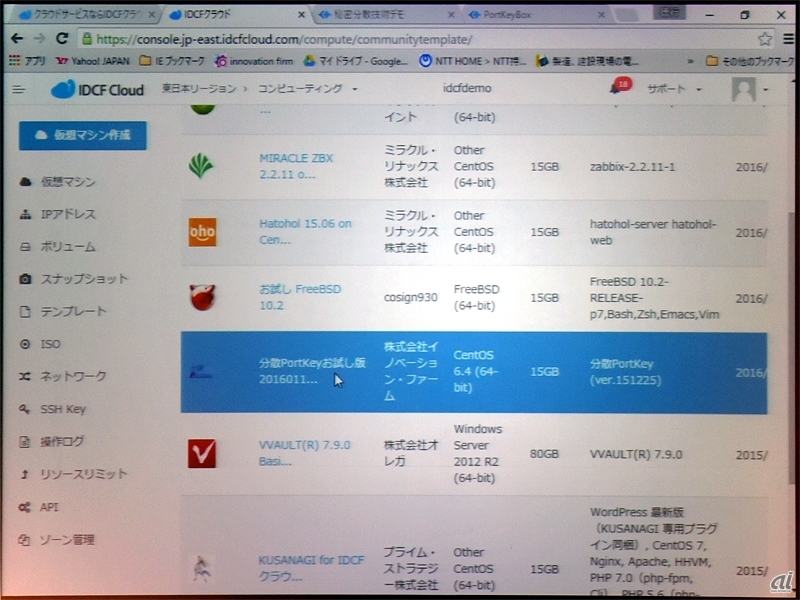Open Hatohol 15.06 on Cen... template link

pyautogui.click(x=305, y=232)
